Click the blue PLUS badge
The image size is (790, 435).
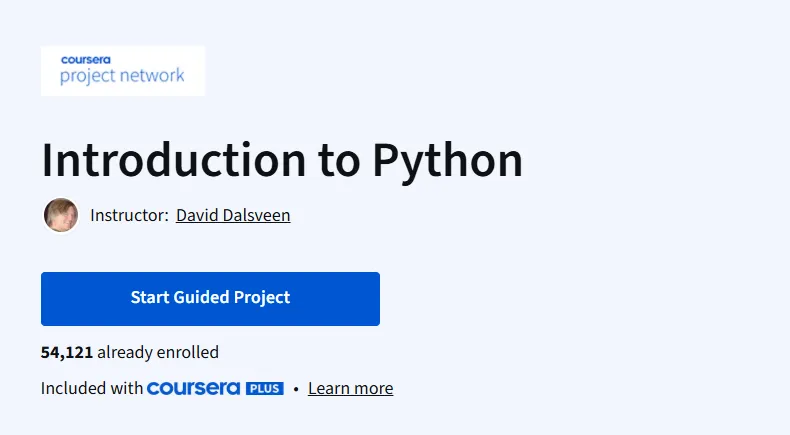(265, 389)
